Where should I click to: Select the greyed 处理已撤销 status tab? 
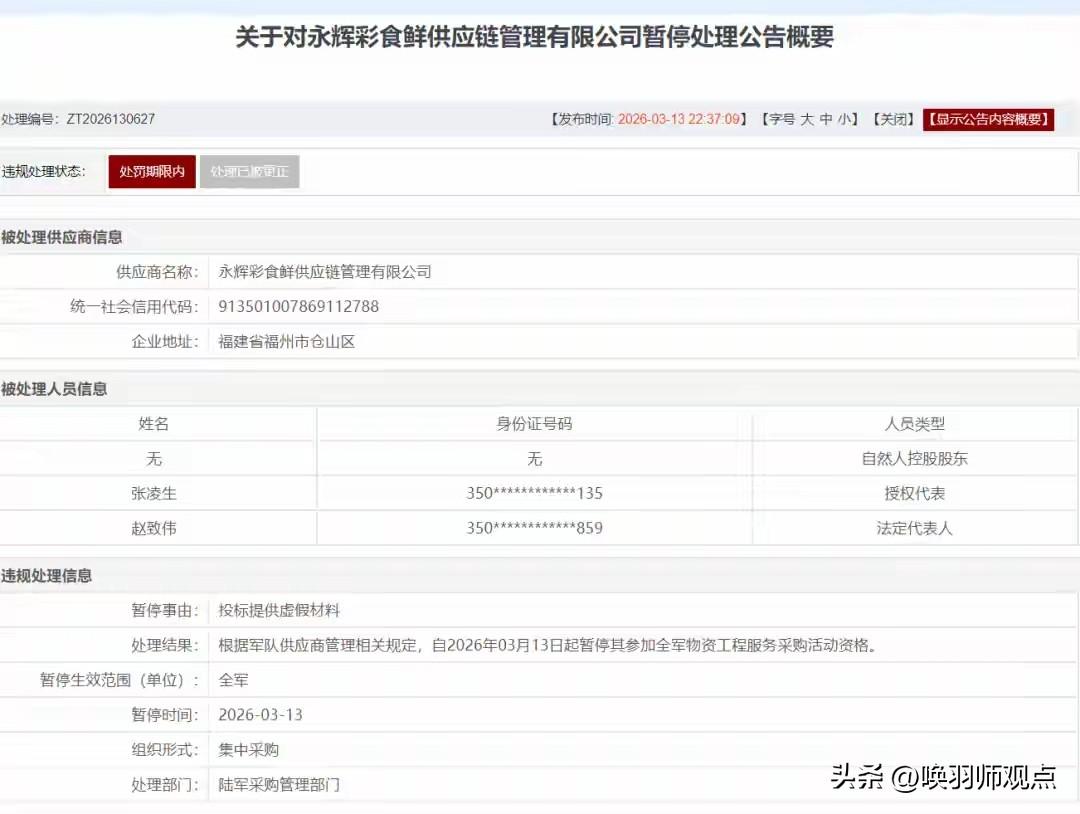pyautogui.click(x=249, y=171)
